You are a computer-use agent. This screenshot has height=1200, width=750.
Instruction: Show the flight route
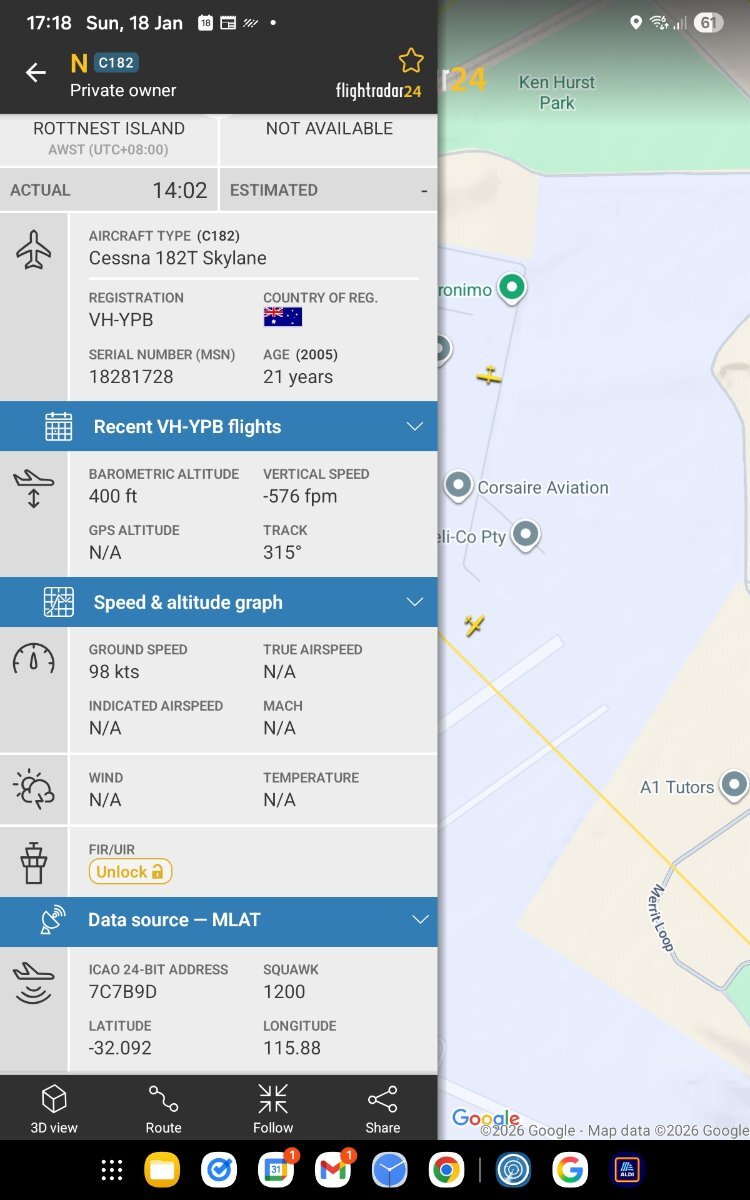(163, 1110)
